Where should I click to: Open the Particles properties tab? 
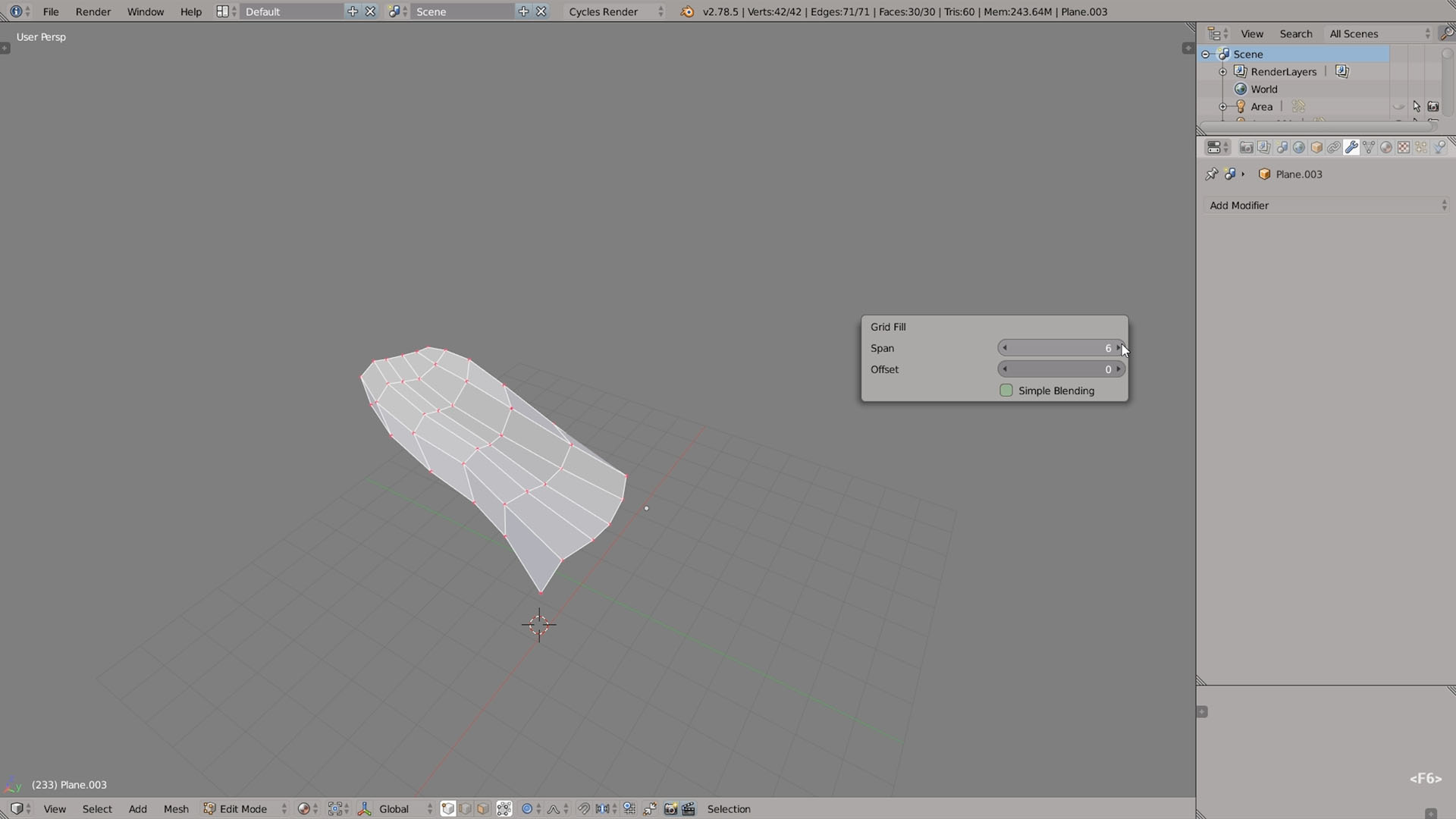[1421, 148]
